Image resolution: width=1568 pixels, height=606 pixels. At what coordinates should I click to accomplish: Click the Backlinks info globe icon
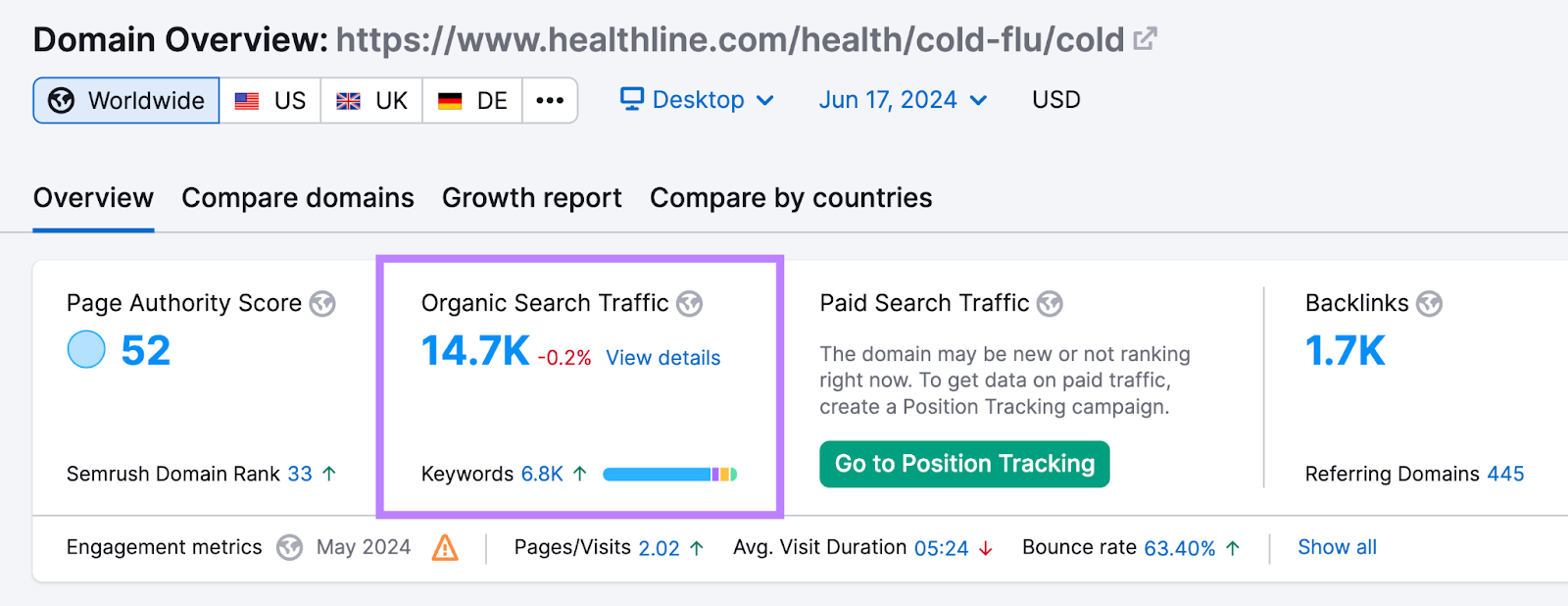point(1432,304)
